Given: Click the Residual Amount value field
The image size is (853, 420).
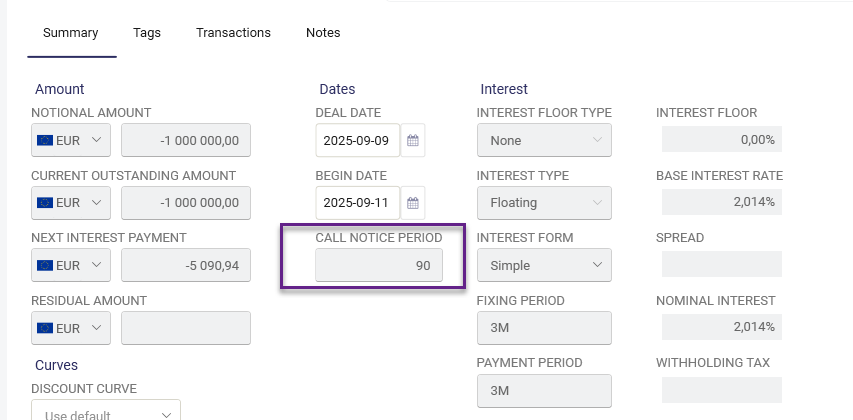Looking at the screenshot, I should (186, 327).
